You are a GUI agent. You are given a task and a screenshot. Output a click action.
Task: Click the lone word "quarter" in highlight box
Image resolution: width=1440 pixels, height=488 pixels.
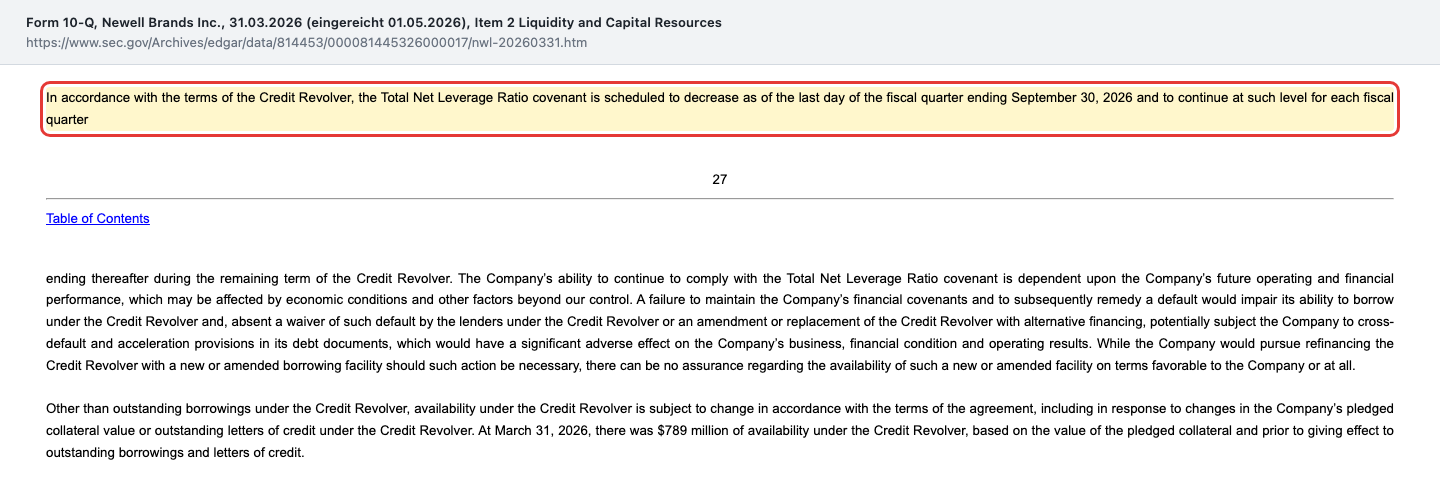coord(68,120)
